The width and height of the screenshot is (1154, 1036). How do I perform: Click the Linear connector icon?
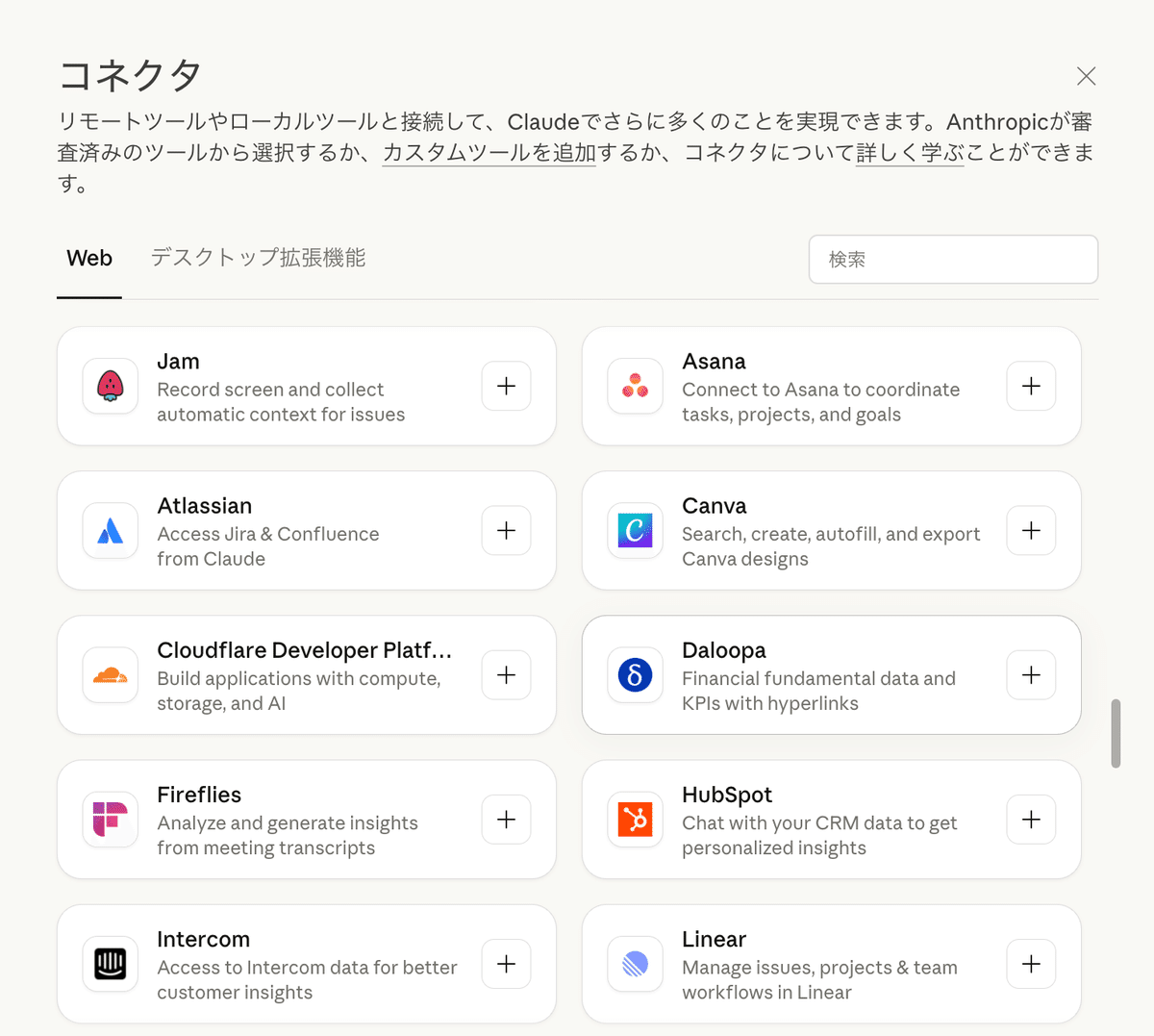(x=635, y=964)
